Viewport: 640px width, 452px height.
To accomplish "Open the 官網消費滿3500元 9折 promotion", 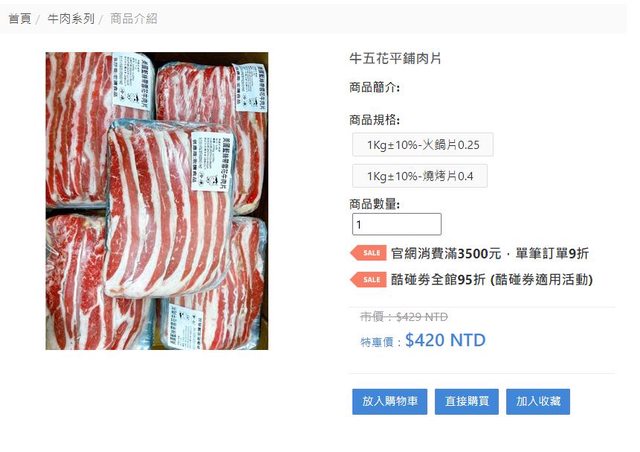I will [490, 253].
